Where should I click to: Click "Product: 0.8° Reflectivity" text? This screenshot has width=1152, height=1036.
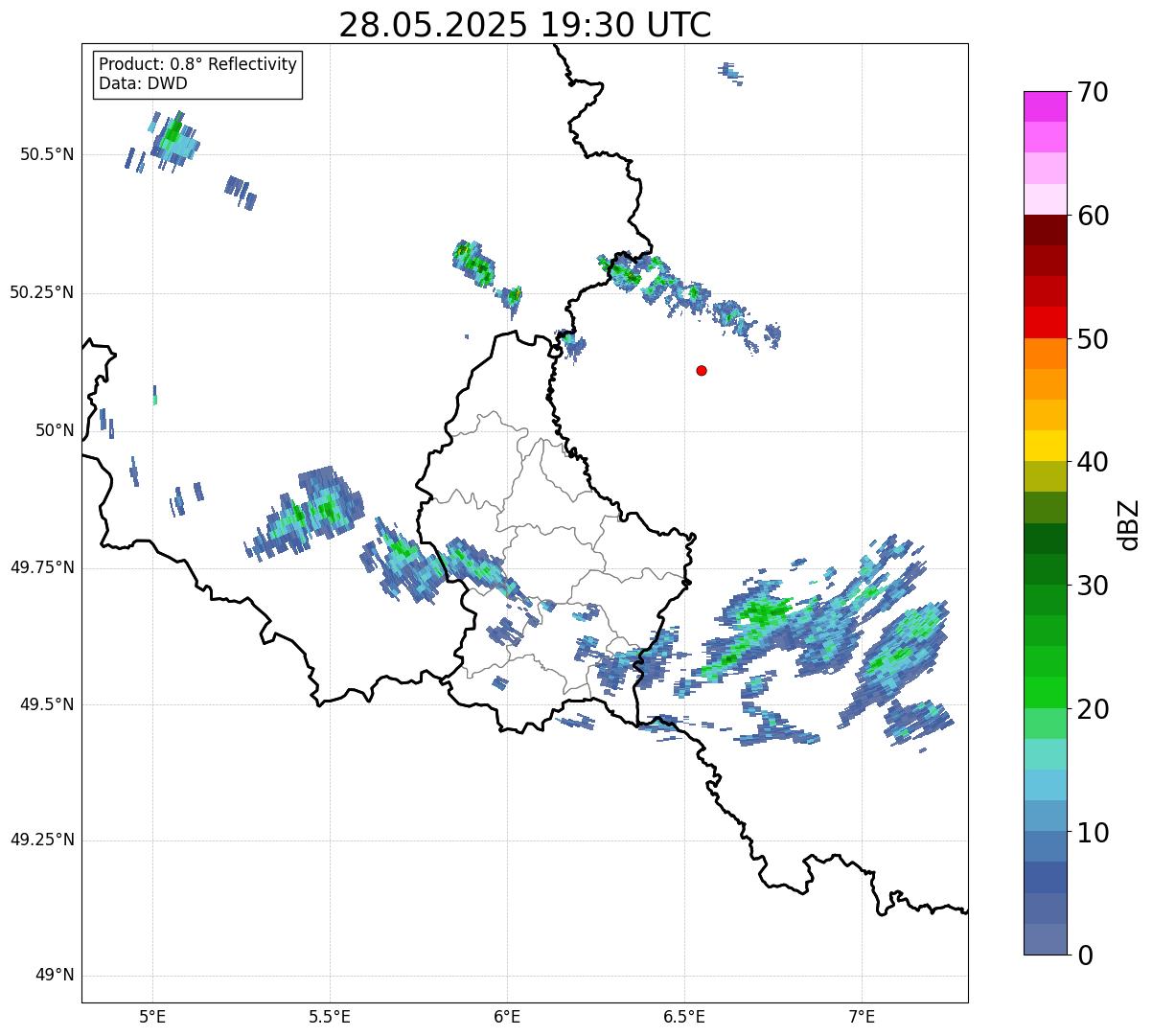[x=198, y=64]
